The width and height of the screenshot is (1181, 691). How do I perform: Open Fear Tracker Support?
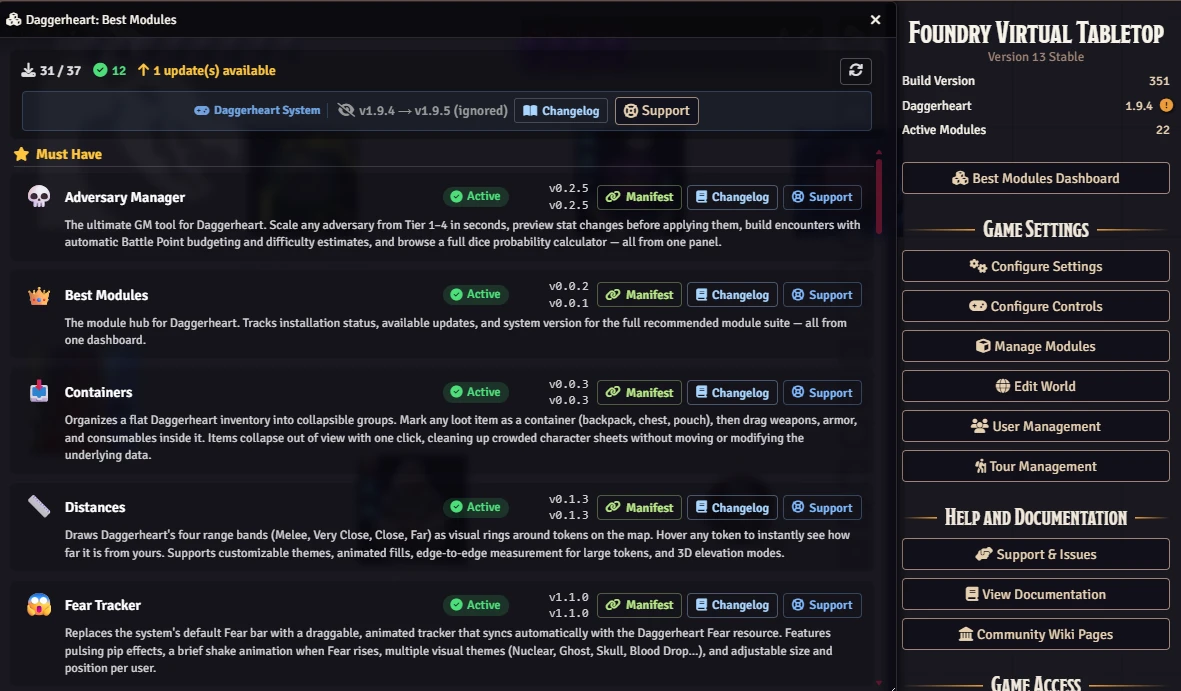click(x=822, y=605)
